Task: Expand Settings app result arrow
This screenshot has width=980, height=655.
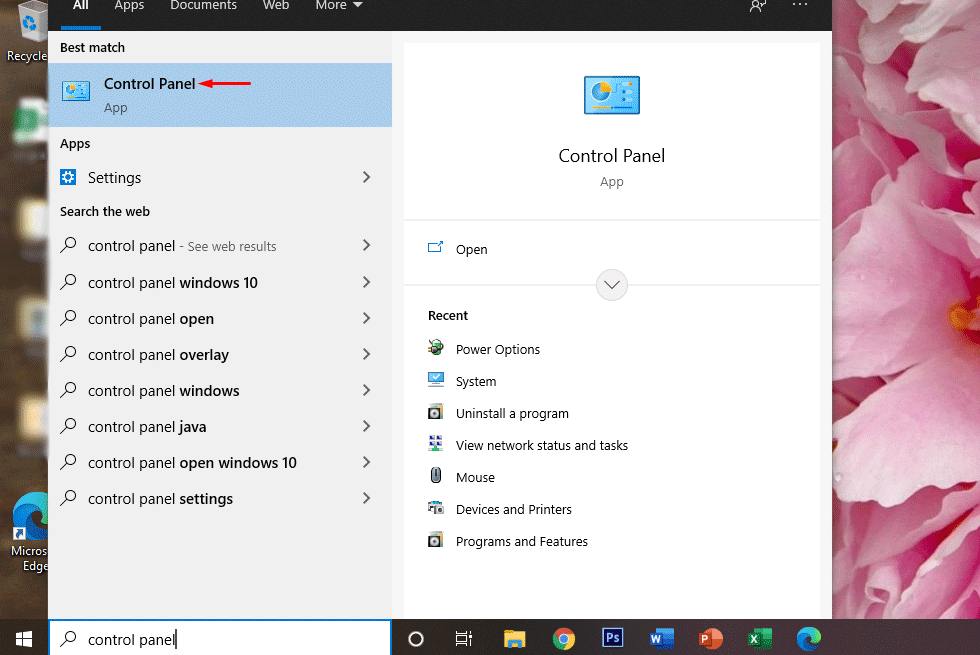Action: pos(367,178)
